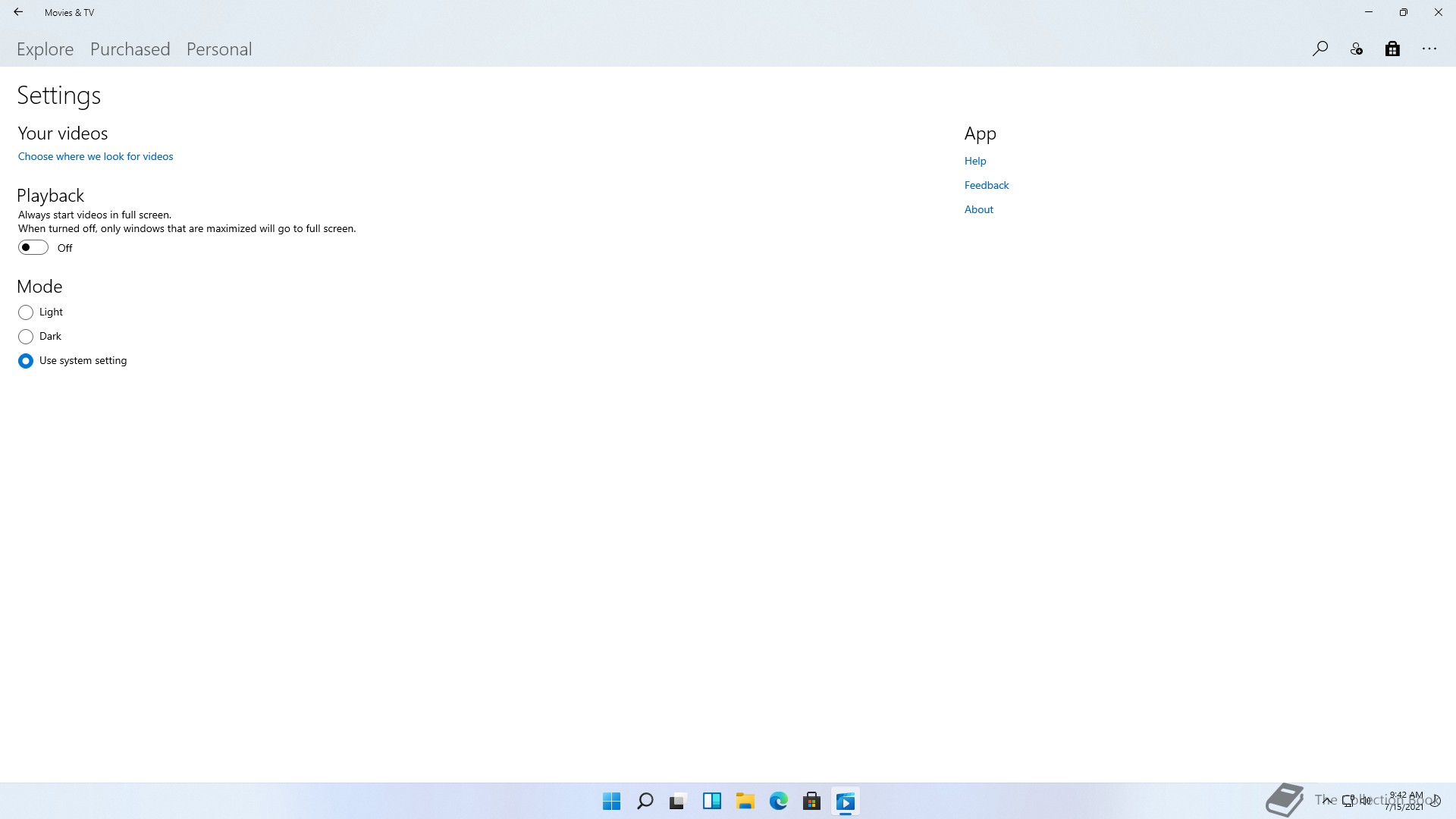1456x819 pixels.
Task: Switch to the Explore tab
Action: click(x=45, y=49)
